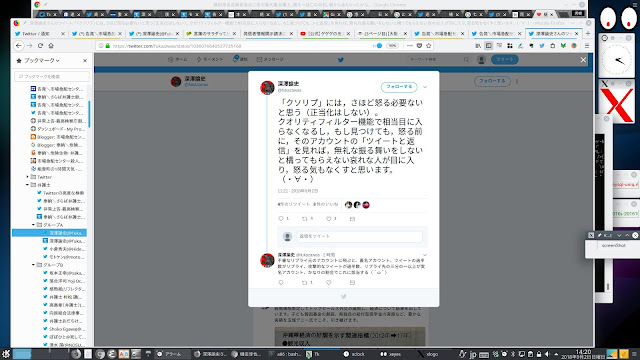
Task: Click the フォローする button in tweet popup
Action: (399, 87)
